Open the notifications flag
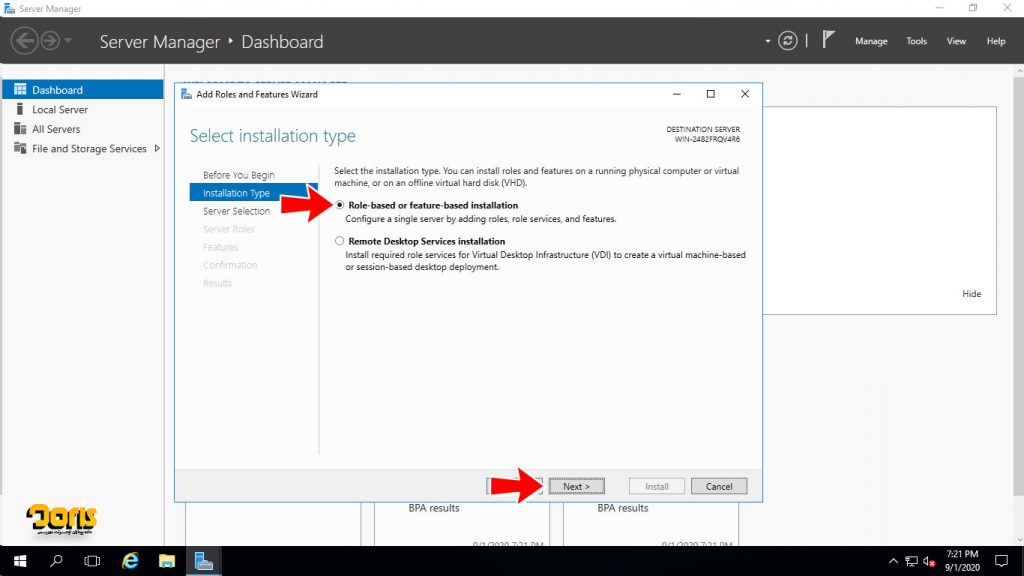Viewport: 1024px width, 576px height. pos(828,40)
